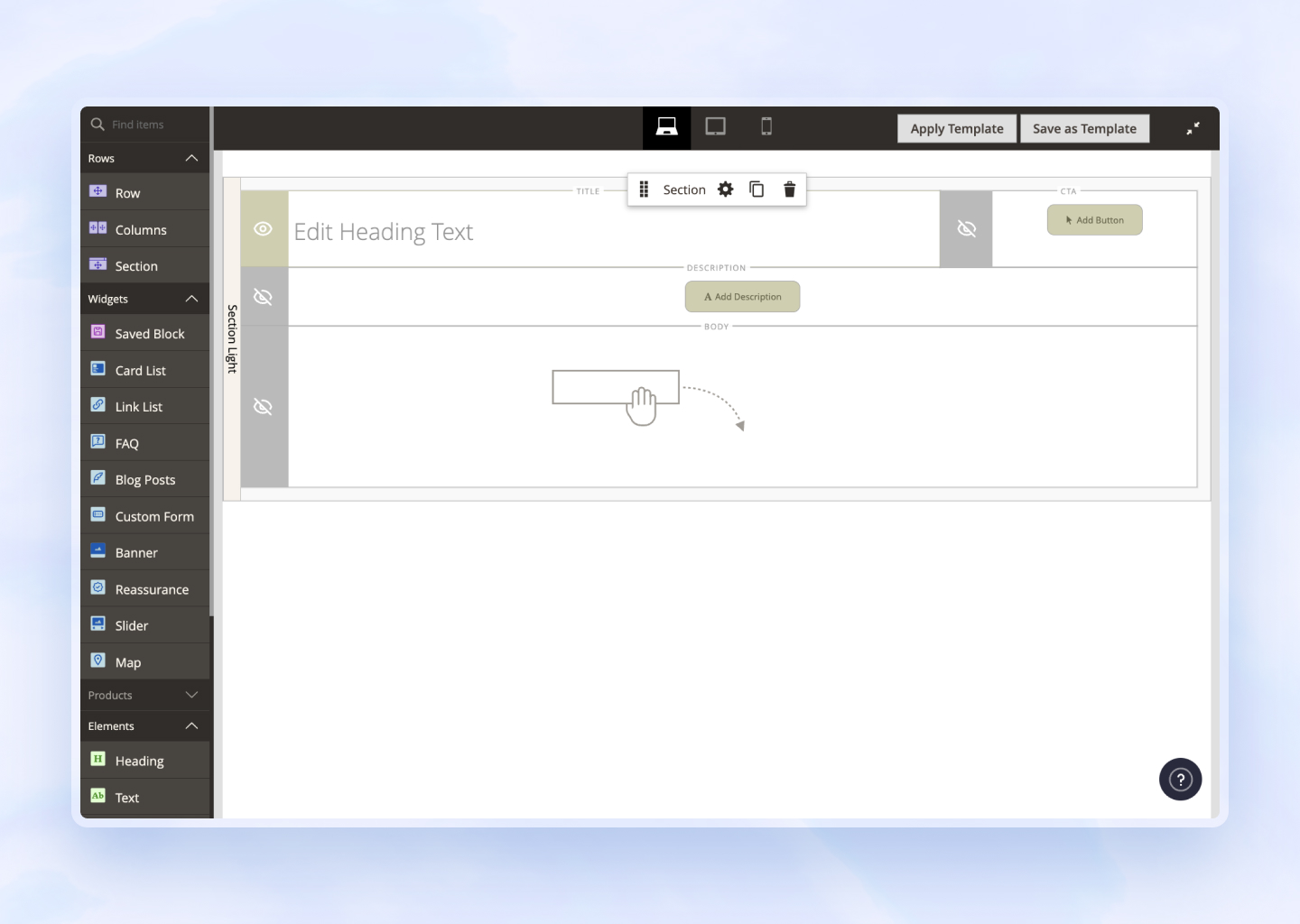Select the desktop preview icon
This screenshot has height=924, width=1300.
666,127
